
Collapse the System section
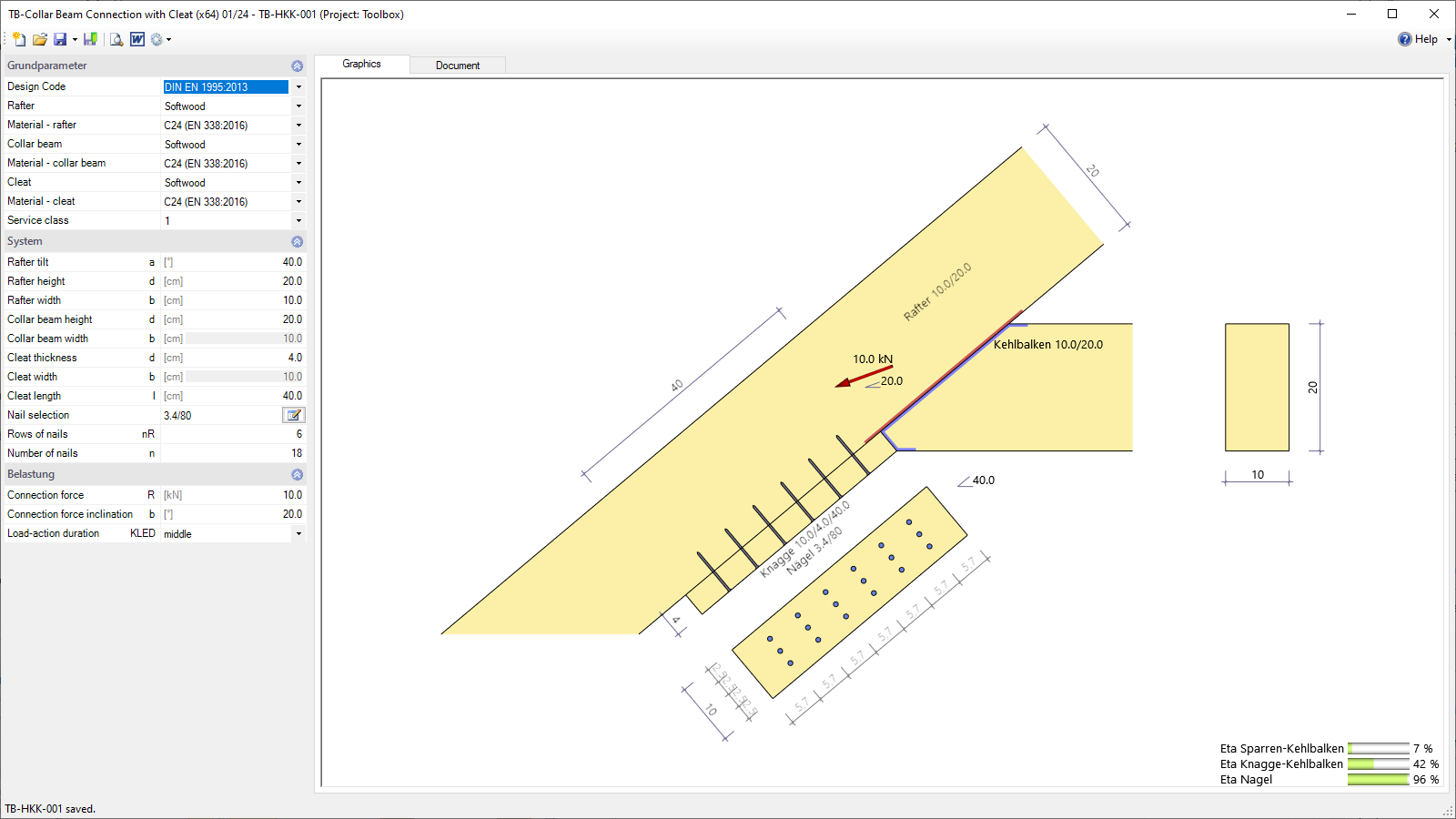tap(297, 241)
